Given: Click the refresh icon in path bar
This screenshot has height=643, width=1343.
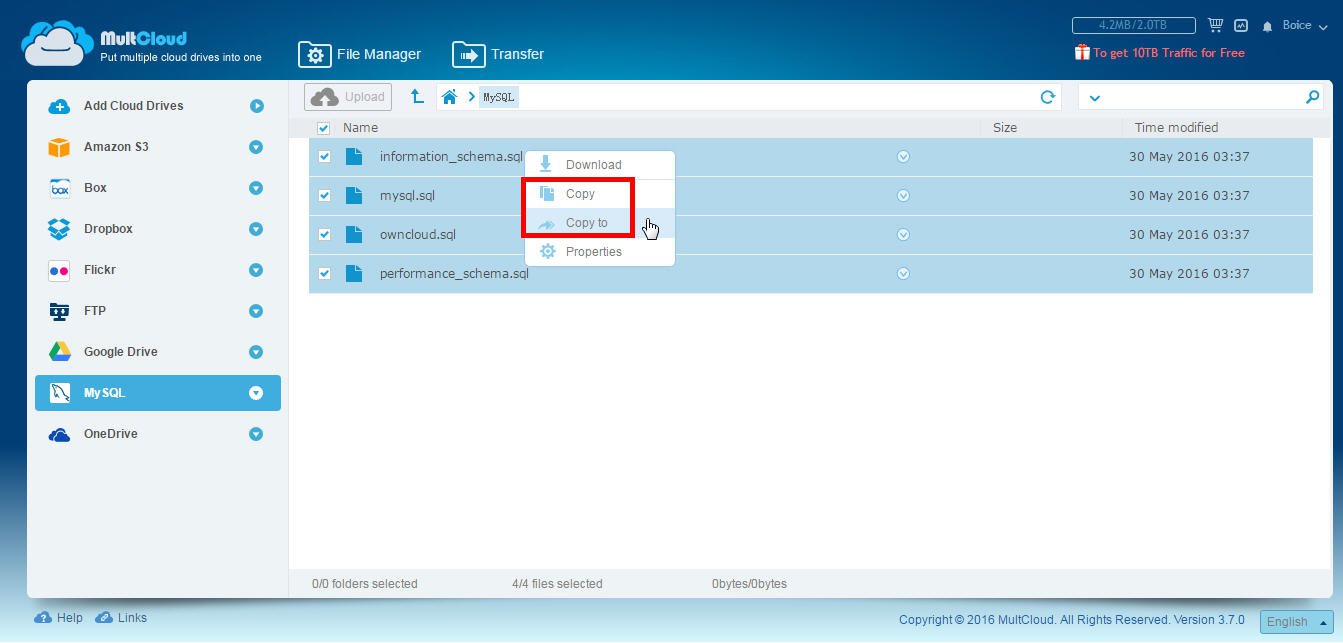Looking at the screenshot, I should [x=1047, y=97].
